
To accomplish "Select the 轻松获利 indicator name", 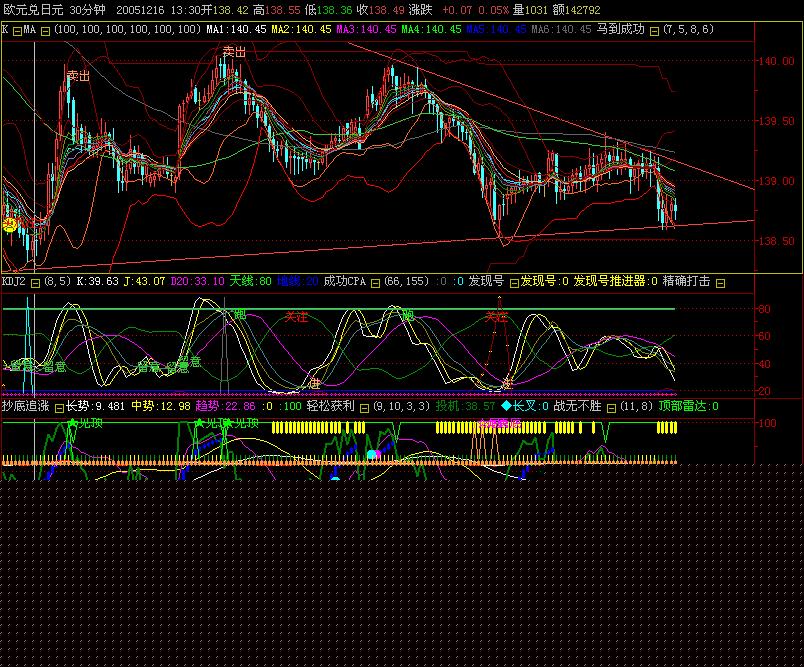I will tap(331, 407).
